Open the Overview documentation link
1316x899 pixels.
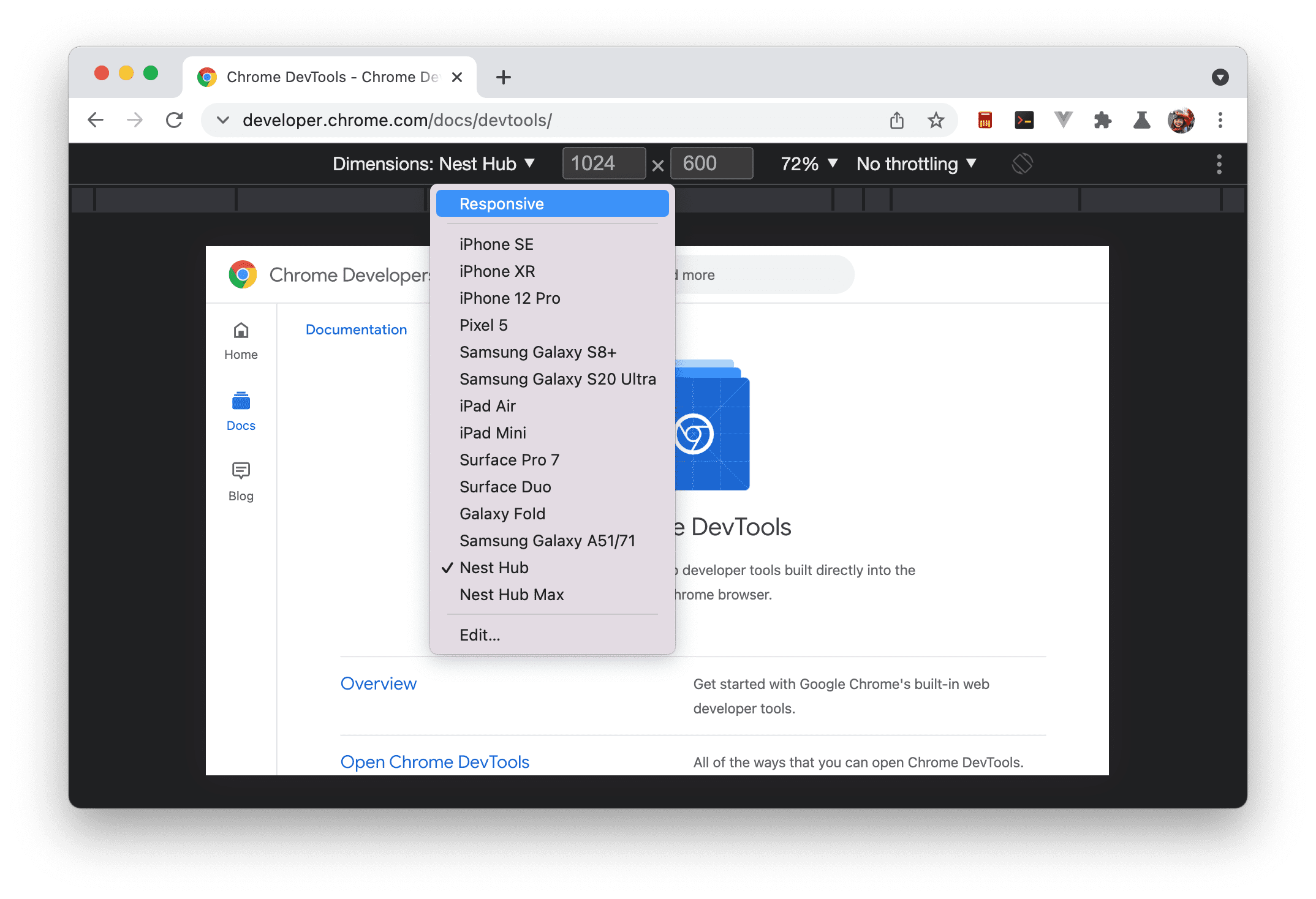(x=379, y=683)
